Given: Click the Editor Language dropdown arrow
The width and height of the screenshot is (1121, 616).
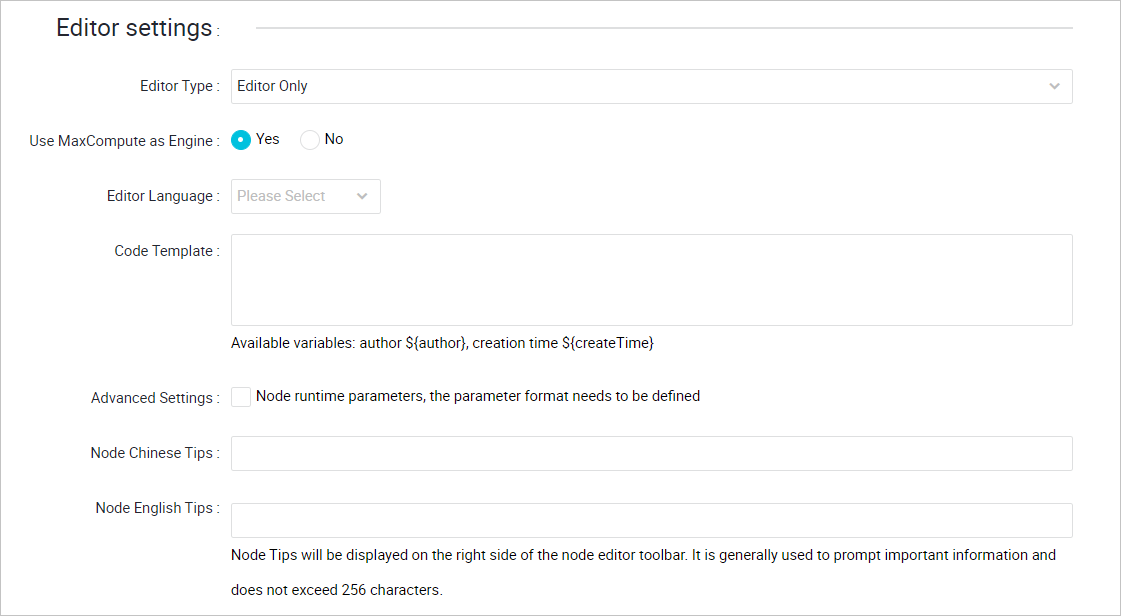Looking at the screenshot, I should pos(363,196).
